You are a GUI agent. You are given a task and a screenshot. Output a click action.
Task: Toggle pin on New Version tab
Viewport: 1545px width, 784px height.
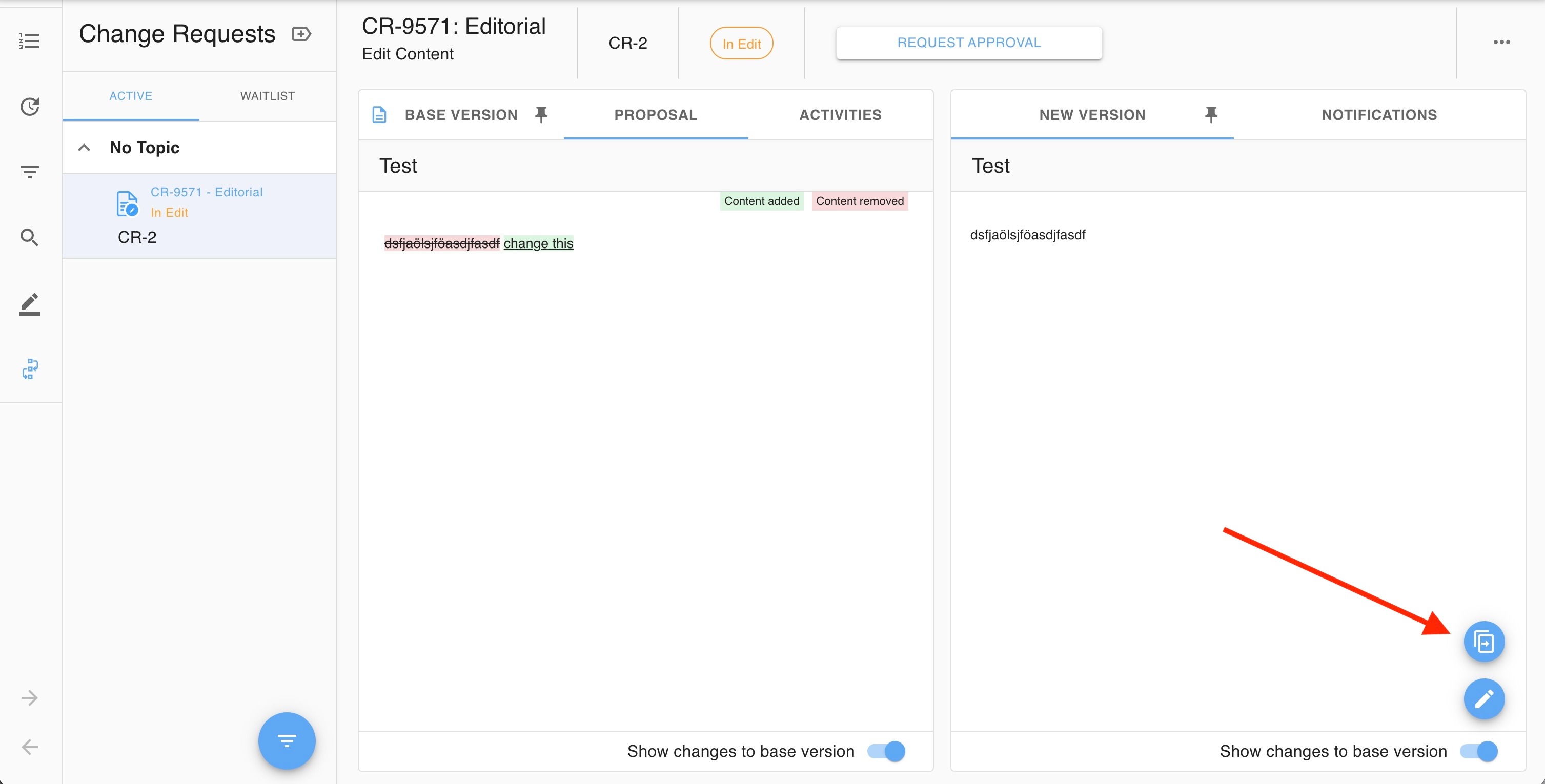coord(1210,114)
